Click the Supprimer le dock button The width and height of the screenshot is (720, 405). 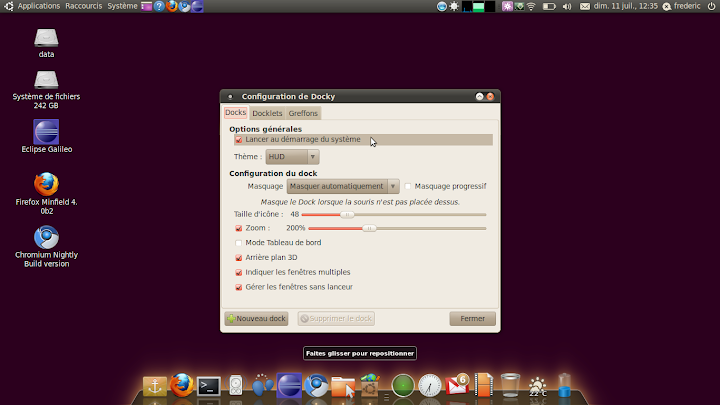[x=336, y=318]
